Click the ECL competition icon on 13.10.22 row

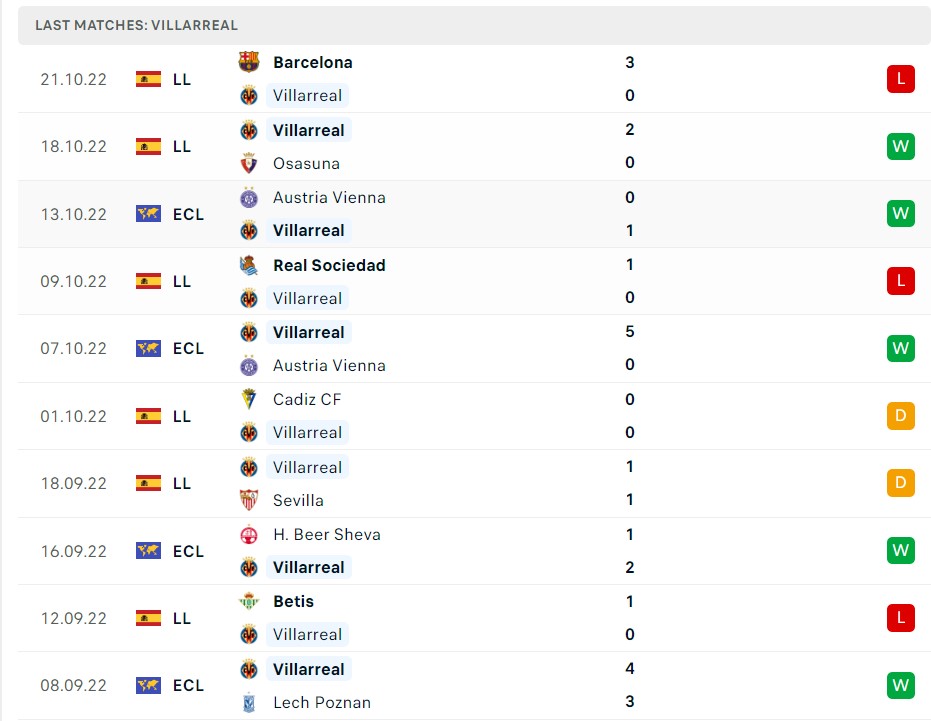coord(150,214)
